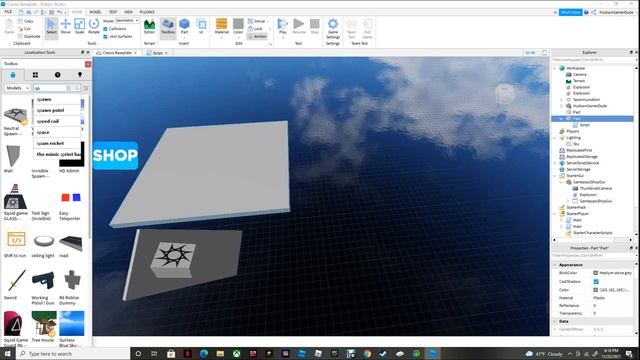Select the 'spawn point' search suggestion

(x=57, y=110)
